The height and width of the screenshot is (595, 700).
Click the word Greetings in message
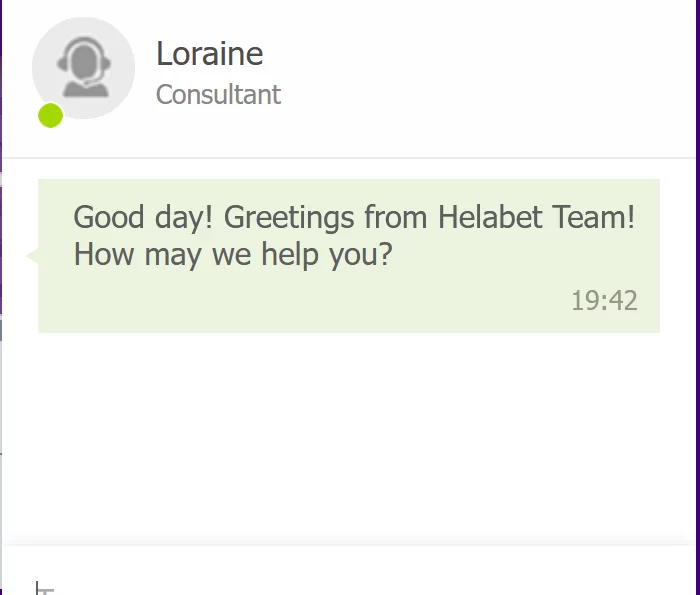pyautogui.click(x=289, y=218)
